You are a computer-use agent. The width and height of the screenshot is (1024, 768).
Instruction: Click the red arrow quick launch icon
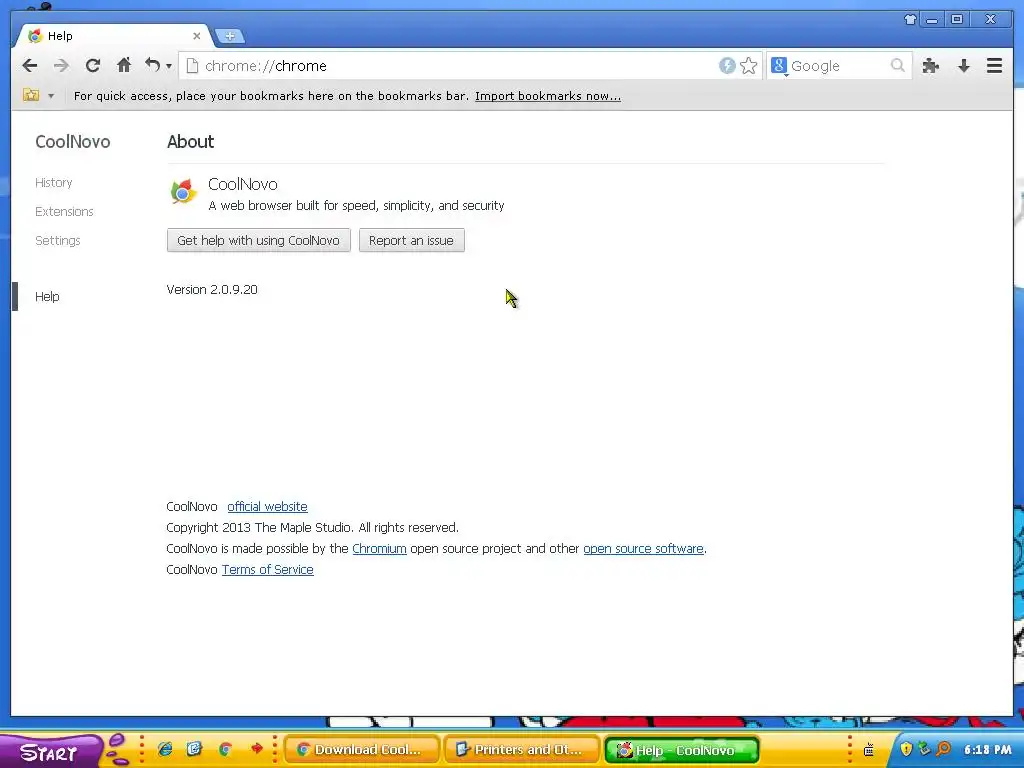pyautogui.click(x=257, y=748)
